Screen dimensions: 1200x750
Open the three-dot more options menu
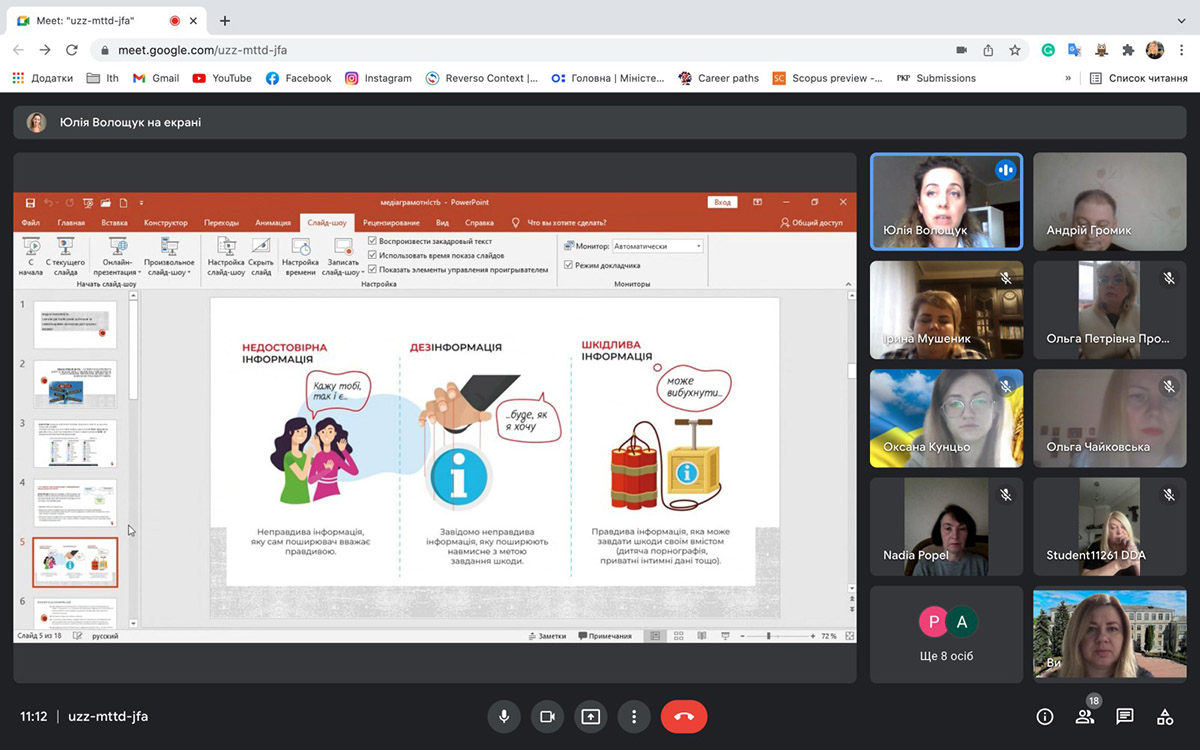click(x=633, y=716)
